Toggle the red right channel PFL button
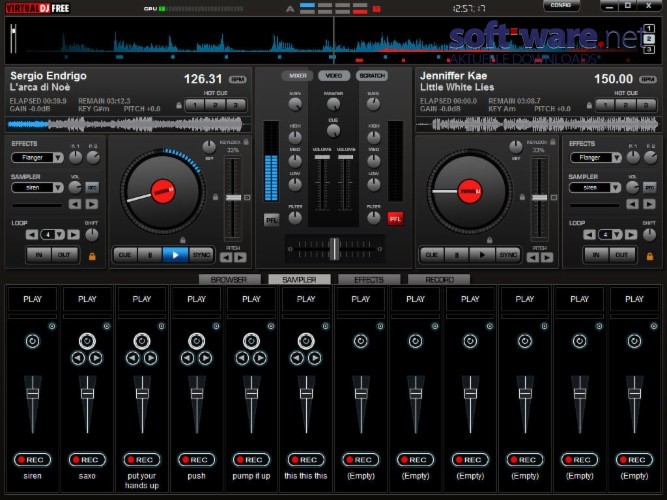Image resolution: width=667 pixels, height=500 pixels. [x=395, y=219]
